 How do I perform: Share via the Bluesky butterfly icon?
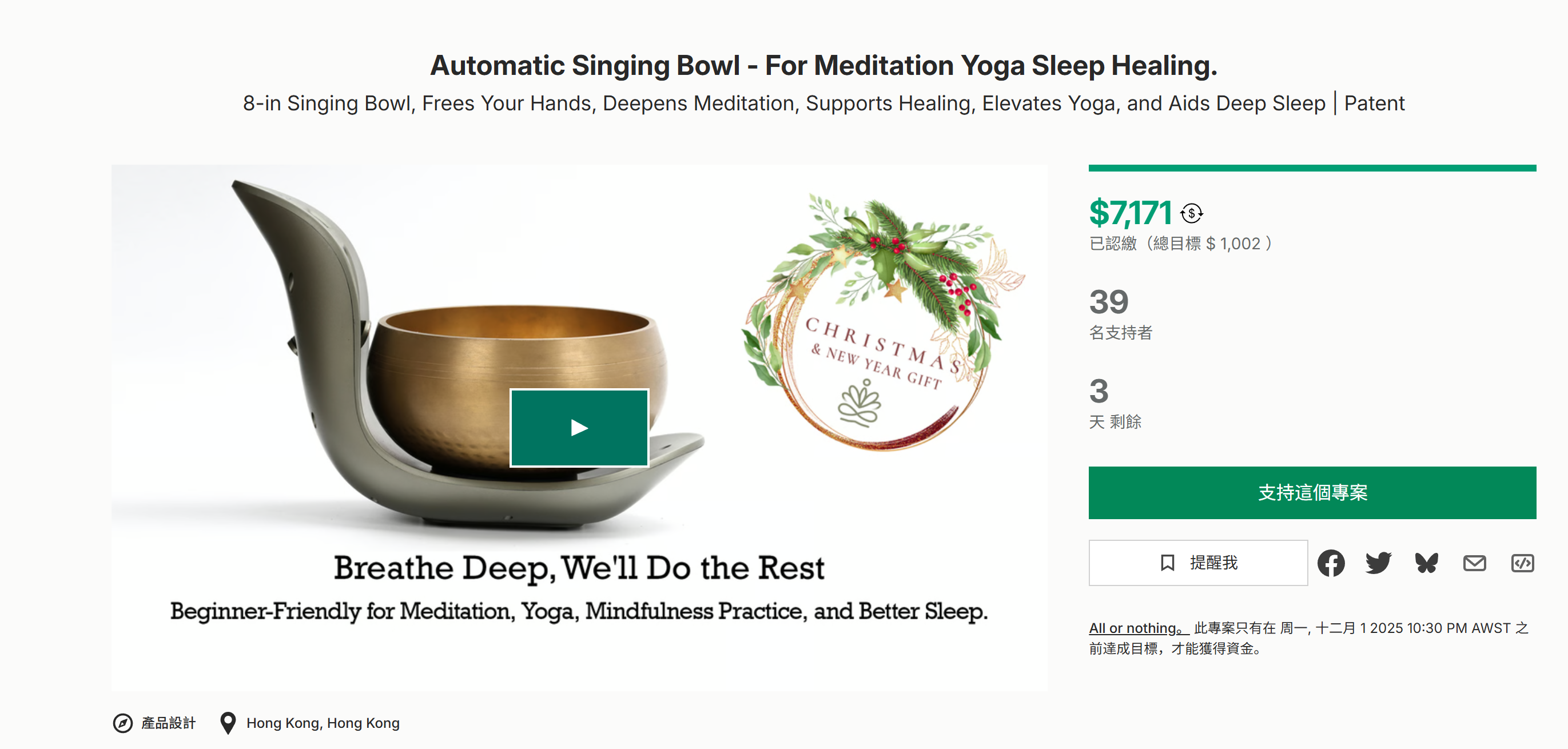pyautogui.click(x=1426, y=563)
